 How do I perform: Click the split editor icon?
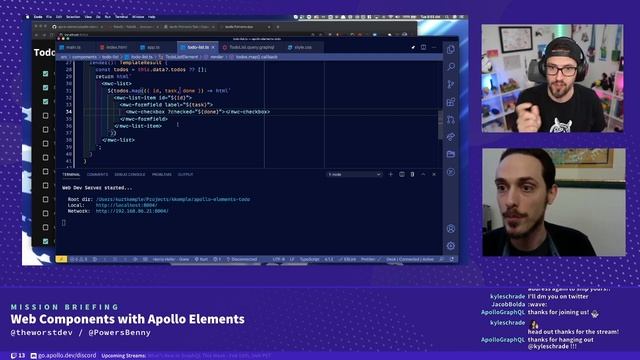coord(423,47)
